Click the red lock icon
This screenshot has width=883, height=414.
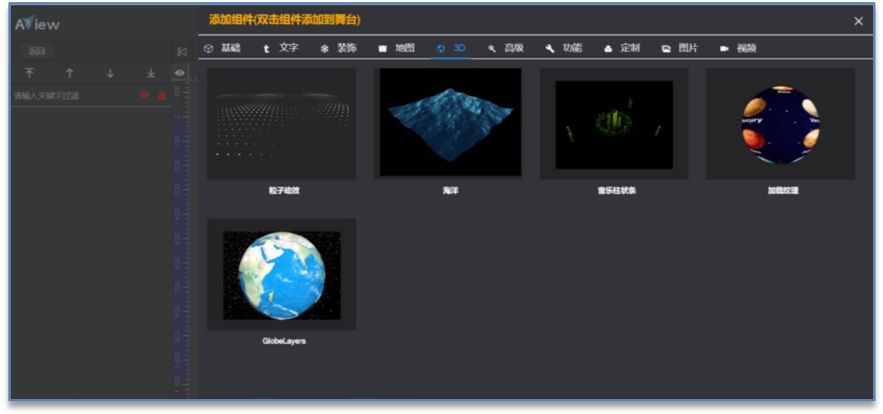(x=162, y=95)
